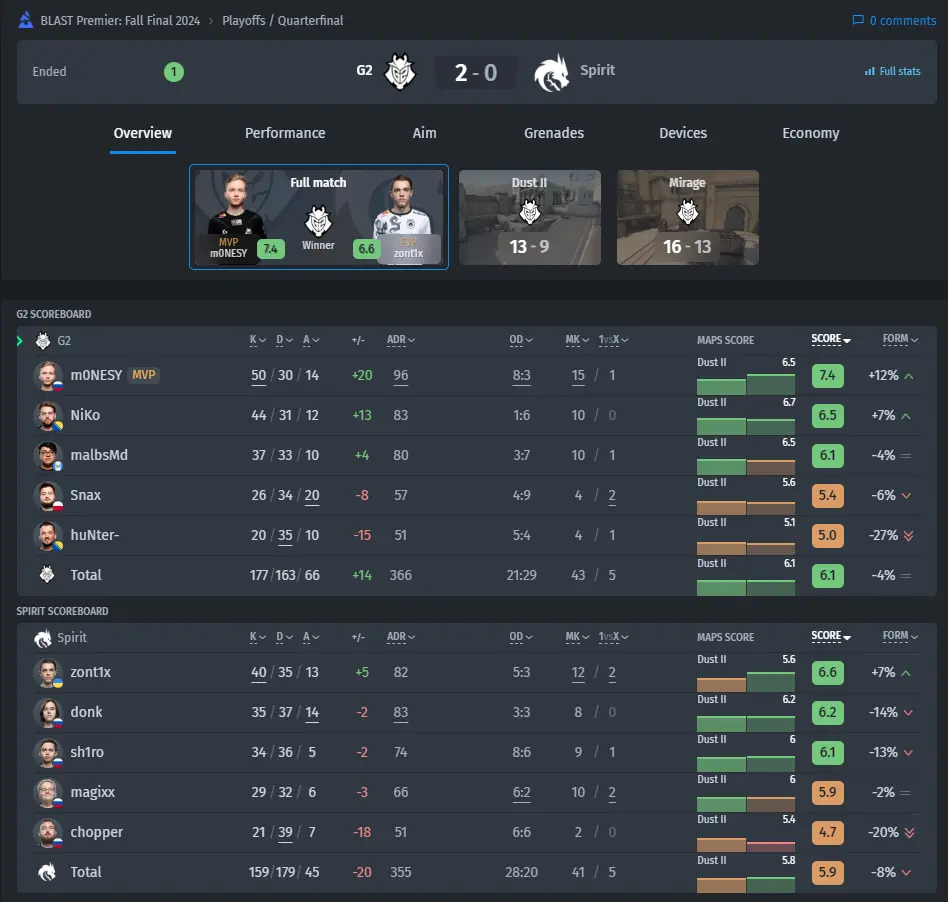
Task: Open donk's player name link
Action: (x=86, y=712)
